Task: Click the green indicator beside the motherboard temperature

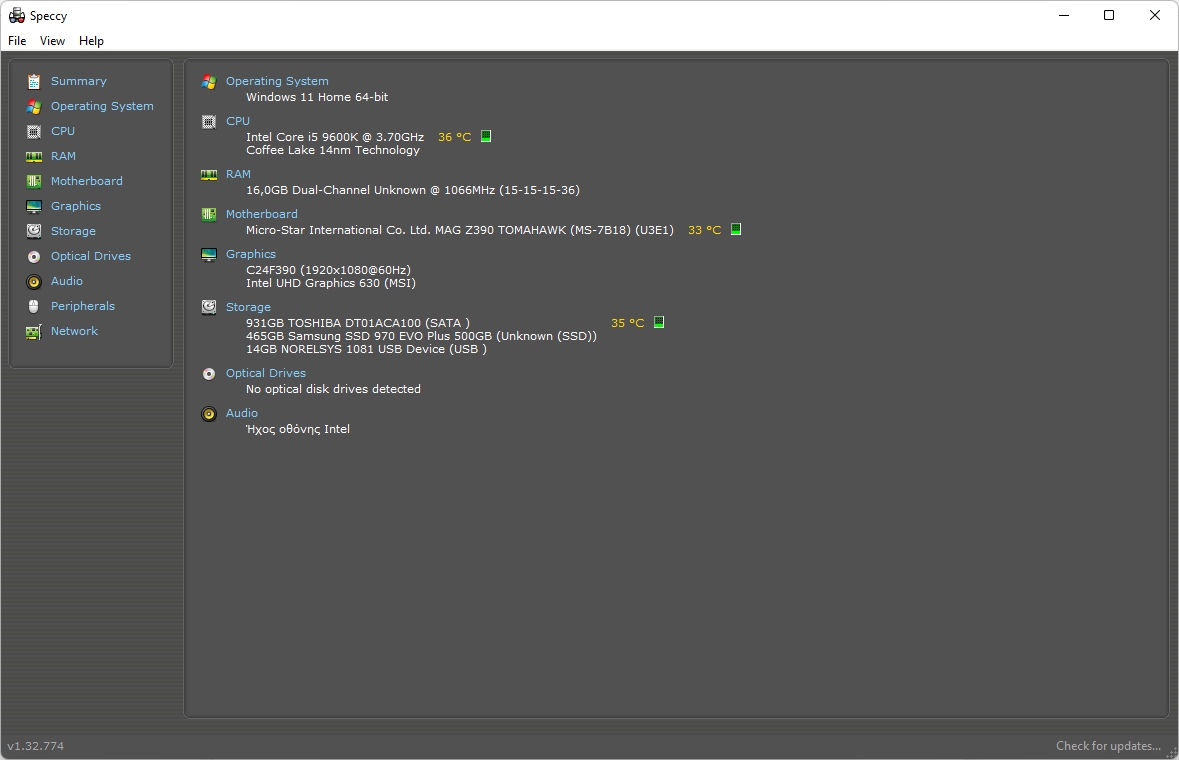Action: [735, 229]
